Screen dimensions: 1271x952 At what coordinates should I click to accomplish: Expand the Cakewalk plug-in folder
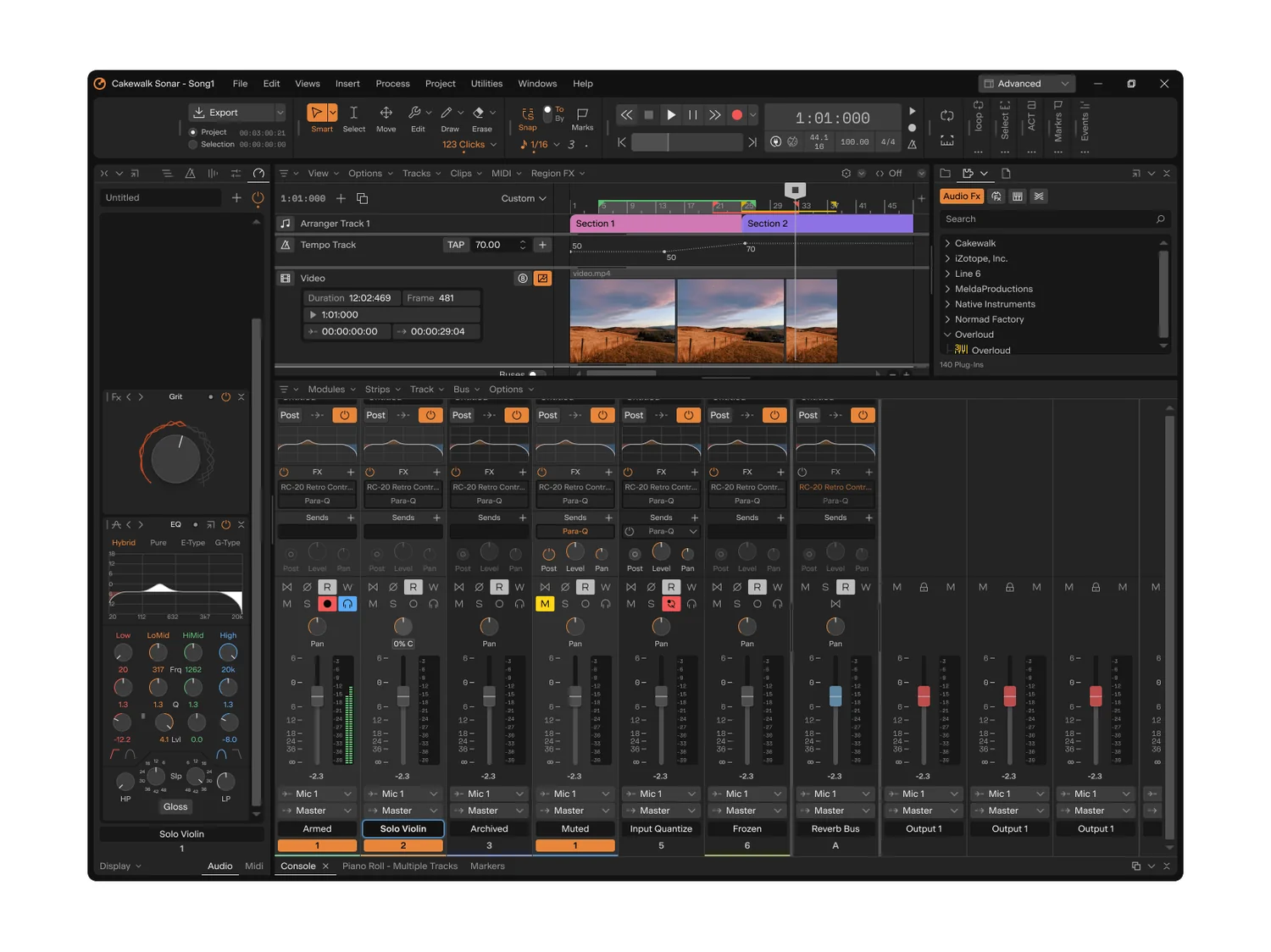[x=947, y=243]
